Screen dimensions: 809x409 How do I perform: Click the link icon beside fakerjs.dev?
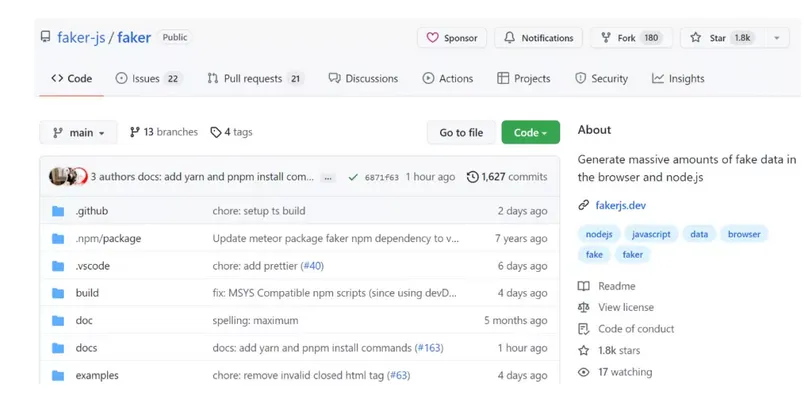click(x=584, y=205)
